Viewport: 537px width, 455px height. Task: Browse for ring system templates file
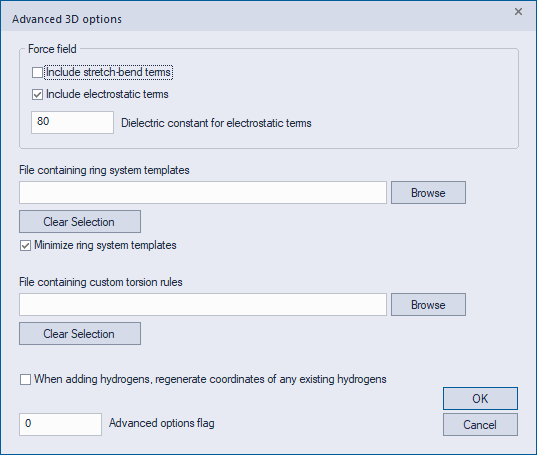[x=428, y=192]
